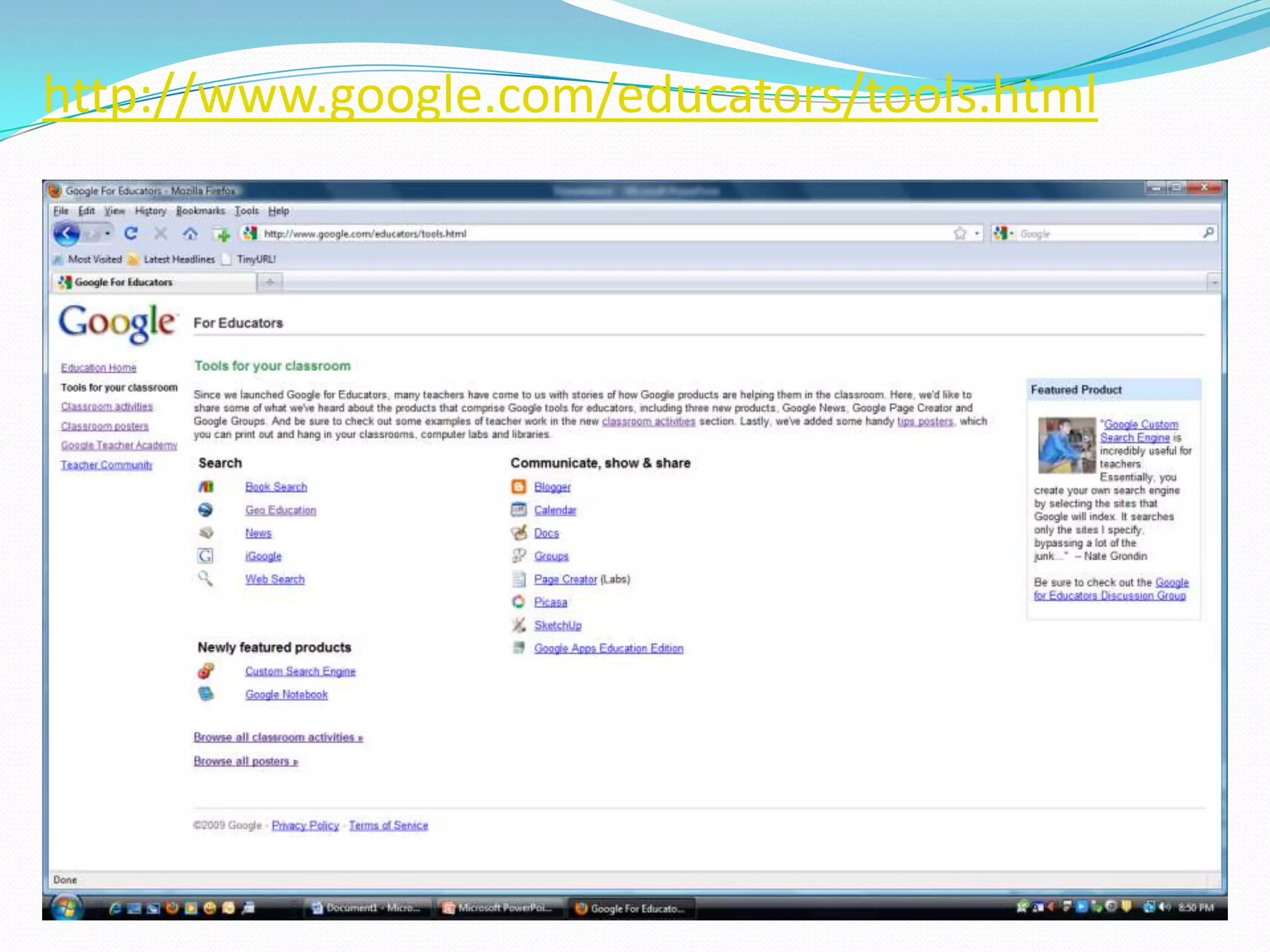The width and height of the screenshot is (1270, 952).
Task: Click the News newspaper icon
Action: [x=206, y=533]
